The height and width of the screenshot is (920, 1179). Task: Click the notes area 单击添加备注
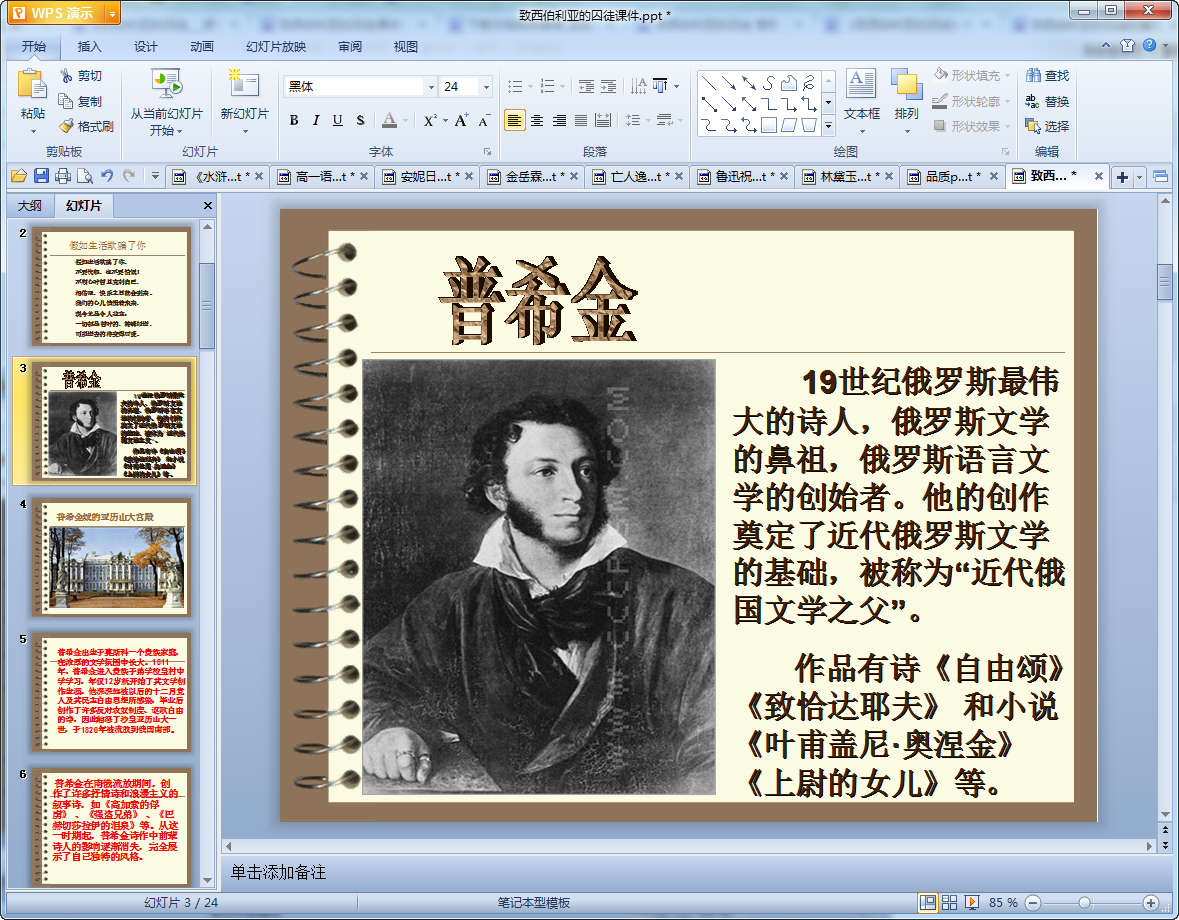click(x=277, y=872)
